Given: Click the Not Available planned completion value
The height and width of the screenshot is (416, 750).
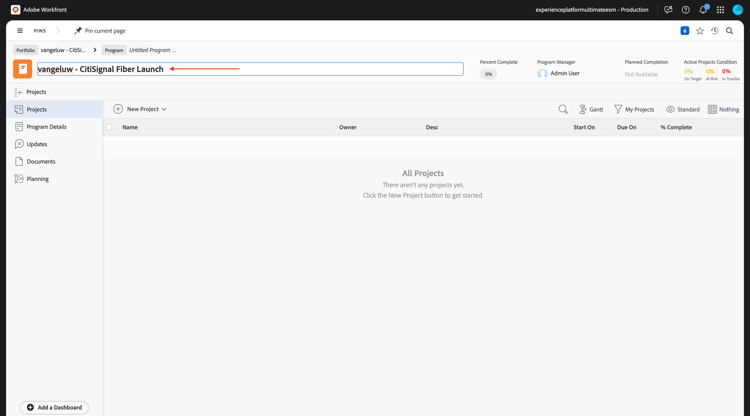Looking at the screenshot, I should (x=641, y=75).
